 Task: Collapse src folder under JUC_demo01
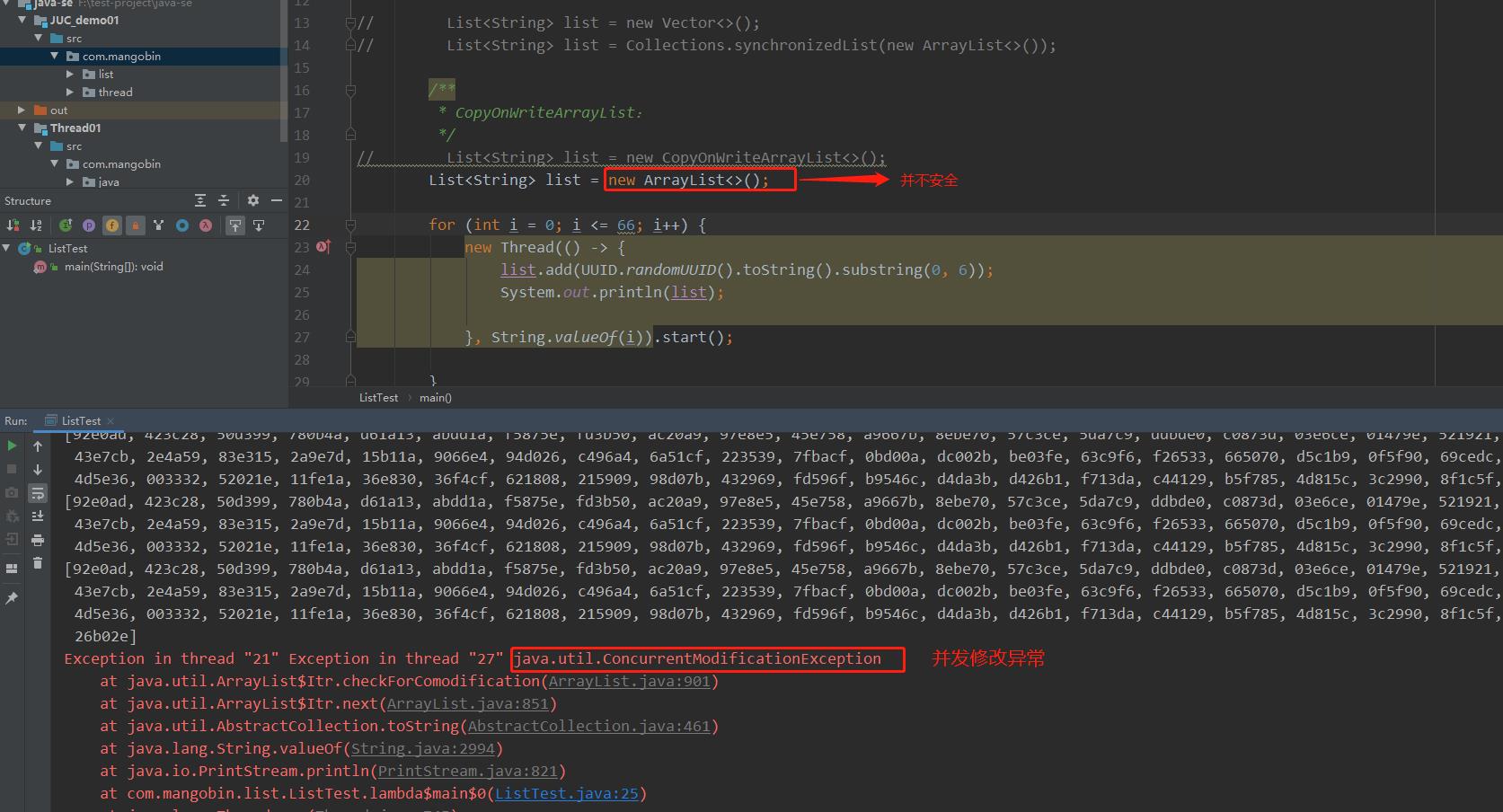point(39,38)
